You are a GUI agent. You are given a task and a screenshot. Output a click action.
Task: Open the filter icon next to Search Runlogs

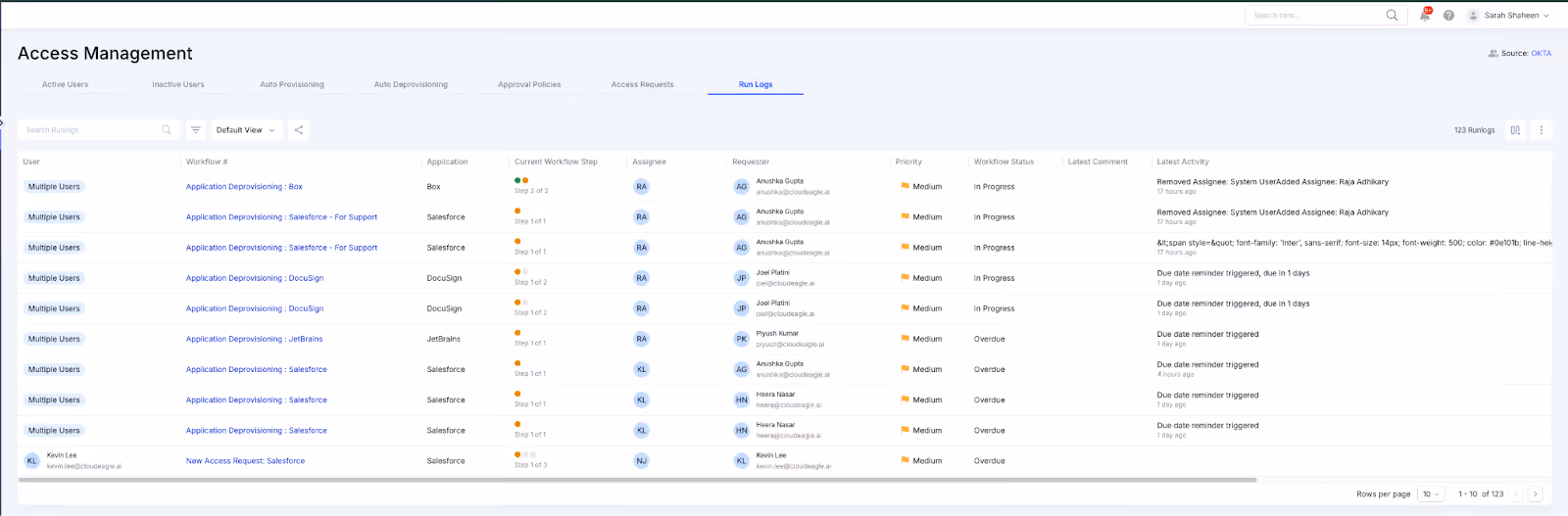(x=196, y=130)
